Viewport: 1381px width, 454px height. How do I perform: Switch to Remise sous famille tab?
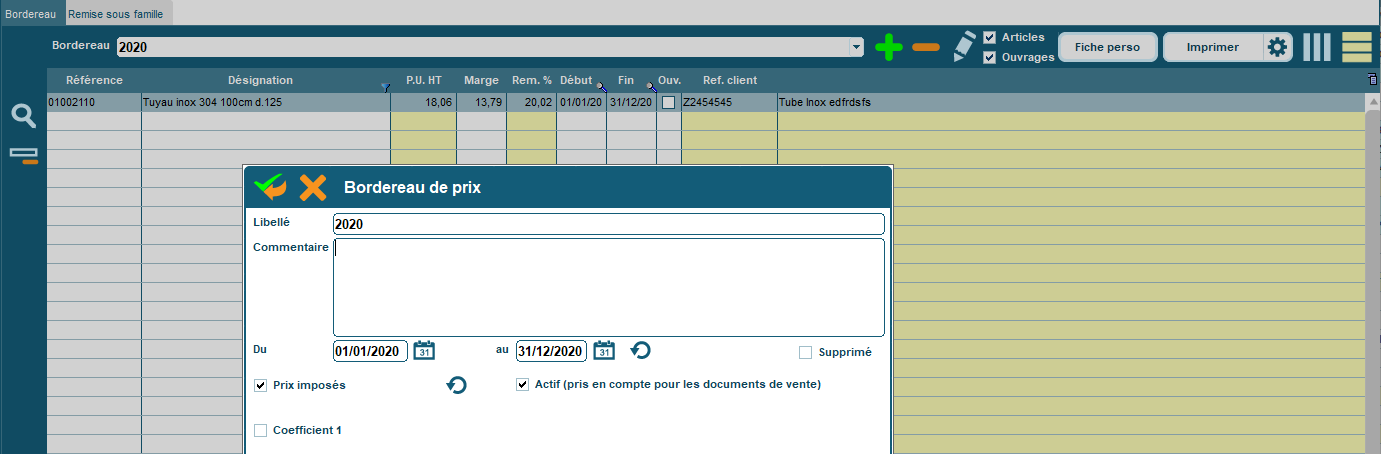117,13
